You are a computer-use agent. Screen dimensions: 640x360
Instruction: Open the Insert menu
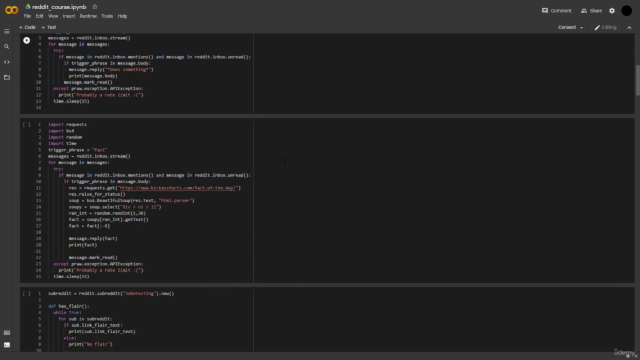pyautogui.click(x=69, y=16)
